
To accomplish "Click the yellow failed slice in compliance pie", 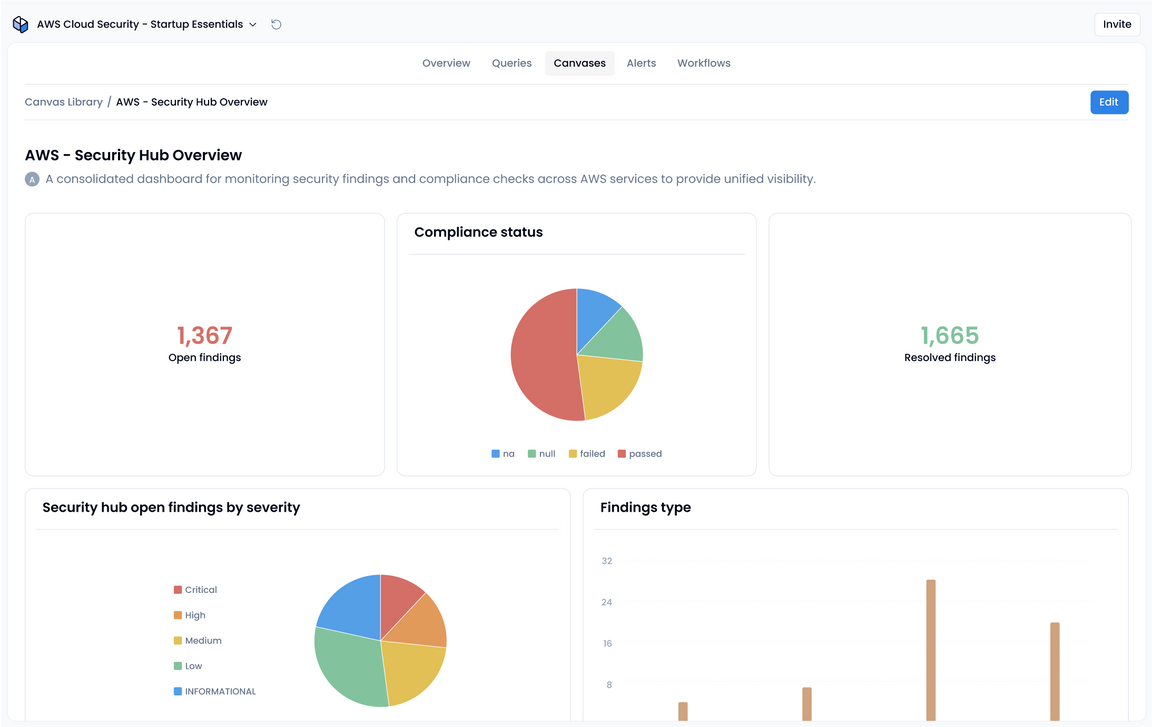I will pos(606,386).
